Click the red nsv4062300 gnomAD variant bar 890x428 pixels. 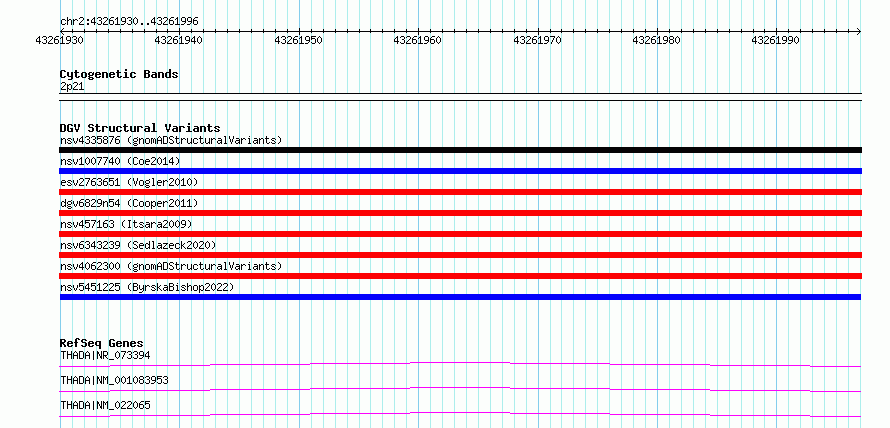click(x=460, y=276)
